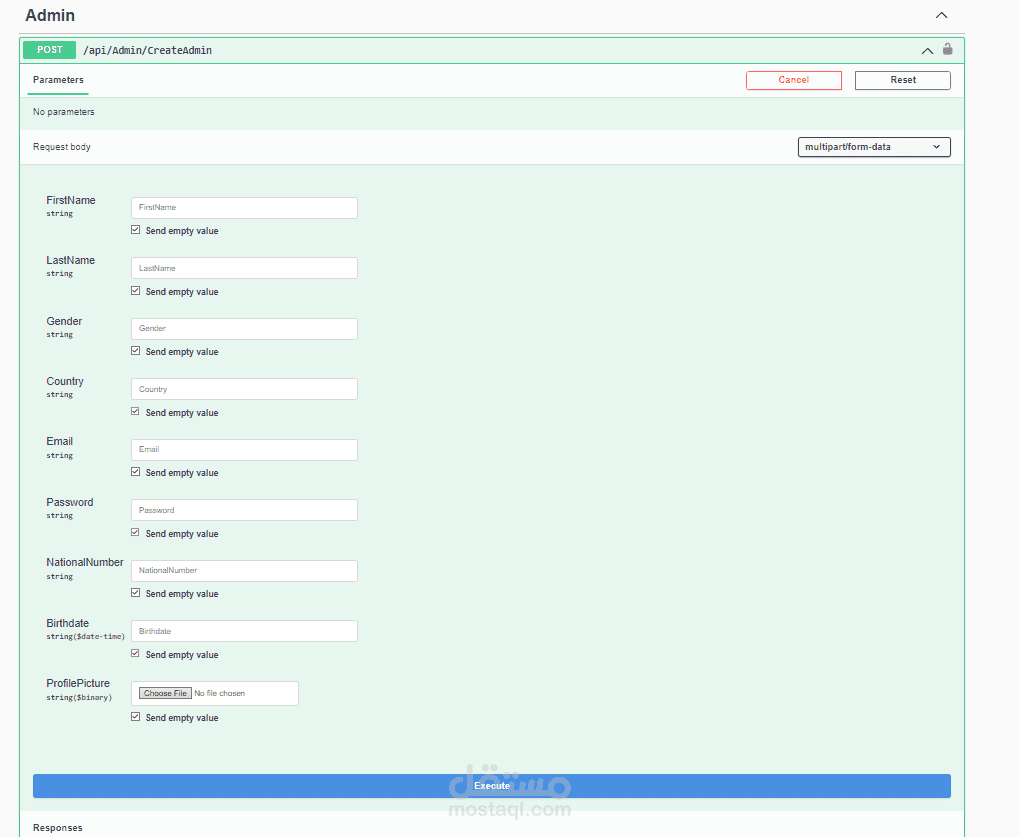Screen dimensions: 1020x837
Task: Click the 'string($date-time)' type label
Action: pos(85,637)
